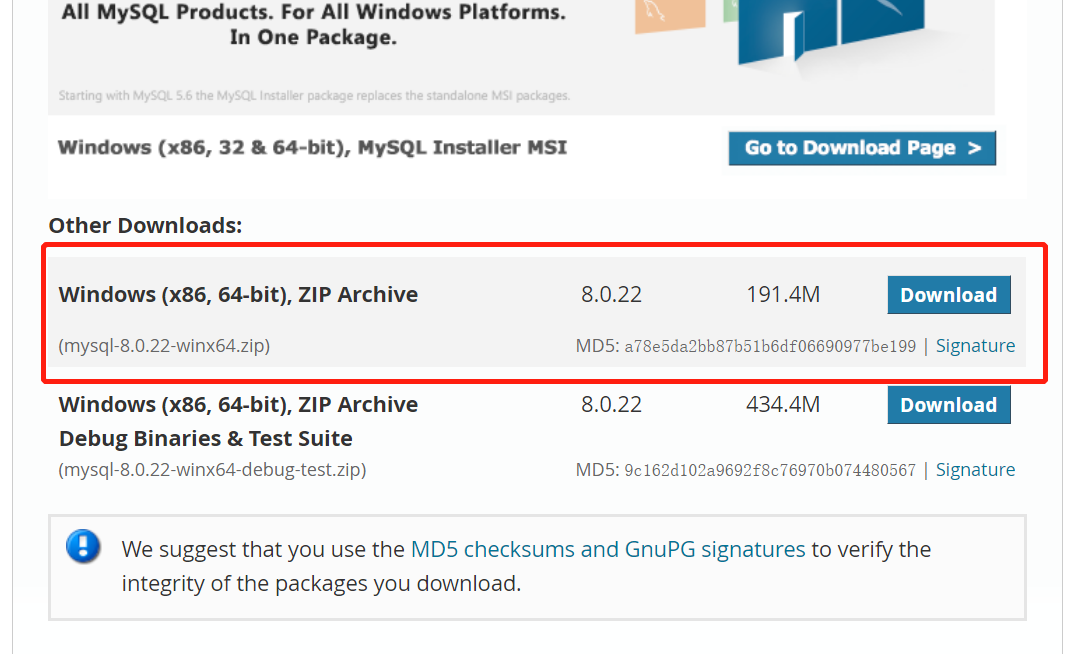The image size is (1067, 654).
Task: Open Signature link for mysql-8.0.22-winx64.zip
Action: point(975,346)
